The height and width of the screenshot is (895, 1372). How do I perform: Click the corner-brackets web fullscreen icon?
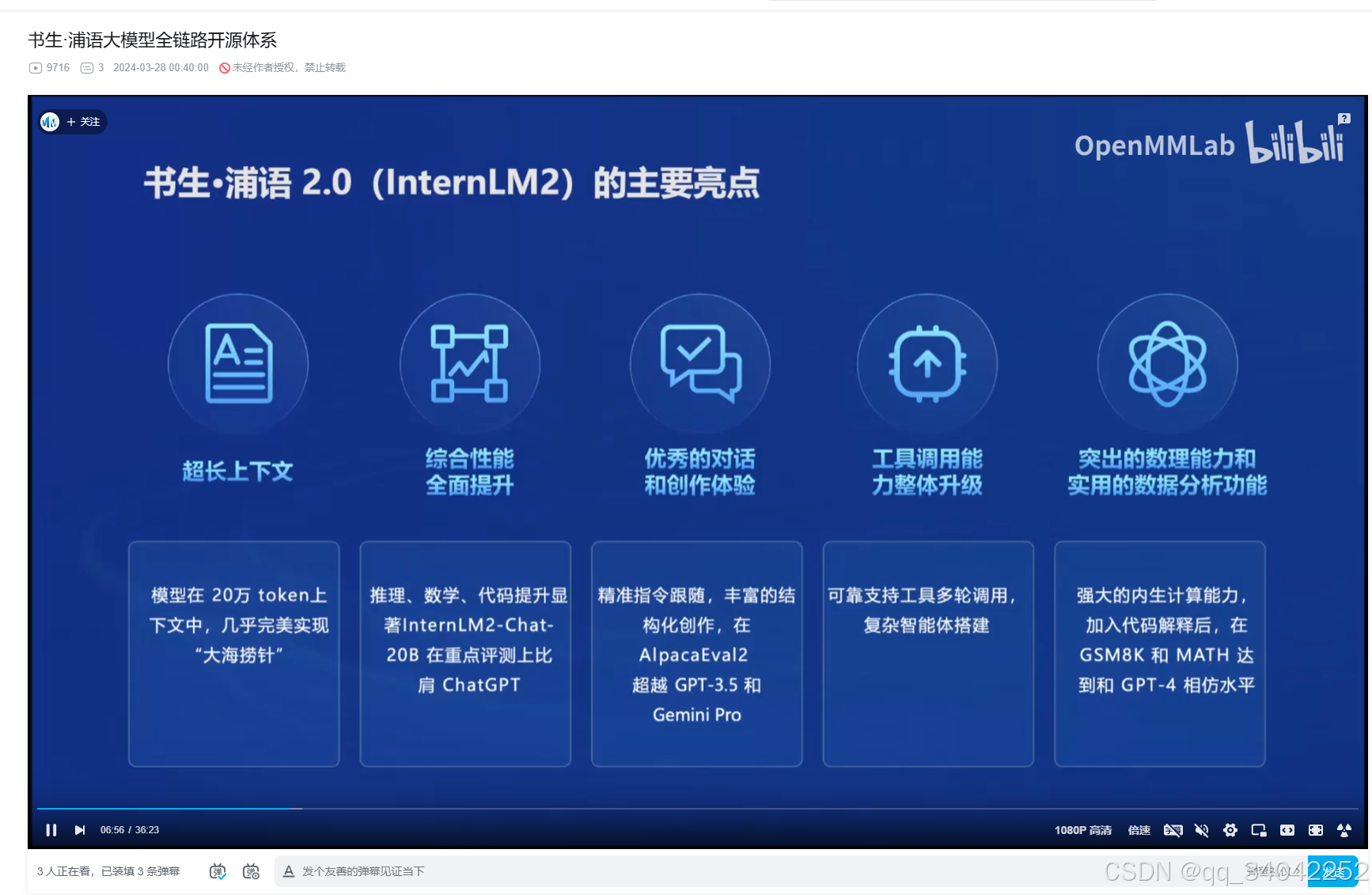point(1316,830)
